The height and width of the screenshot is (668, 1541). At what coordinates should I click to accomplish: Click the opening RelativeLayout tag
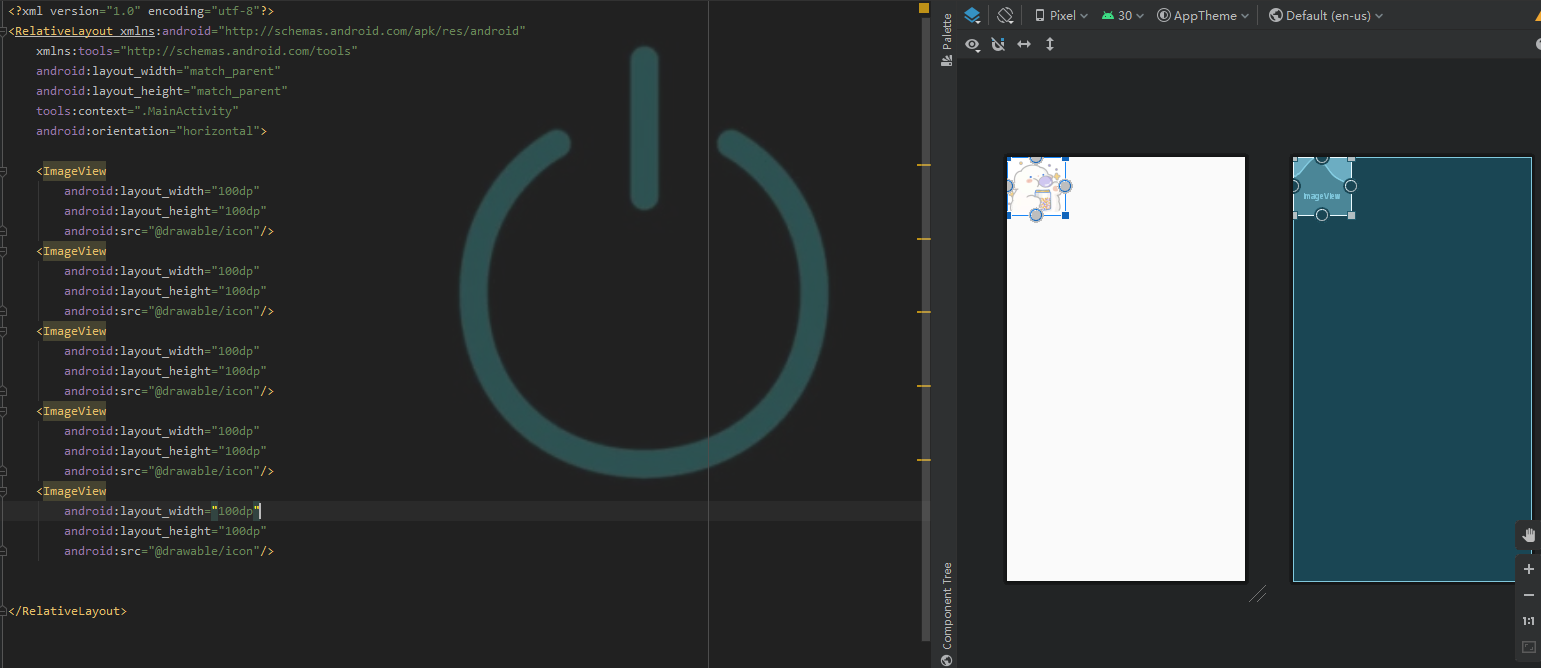click(x=266, y=31)
